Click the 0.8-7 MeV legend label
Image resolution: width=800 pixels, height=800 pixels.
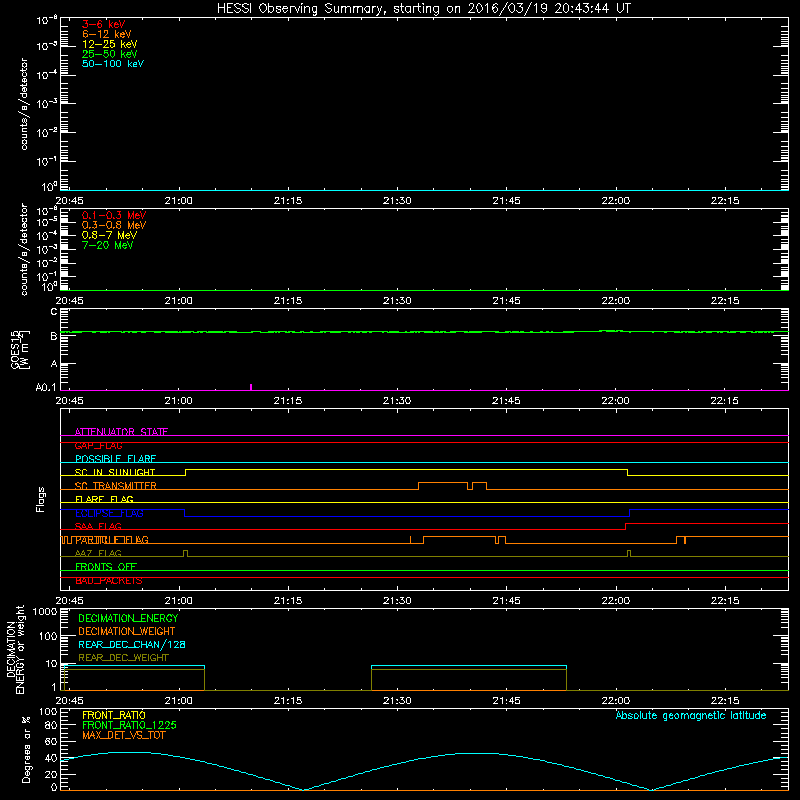click(109, 235)
